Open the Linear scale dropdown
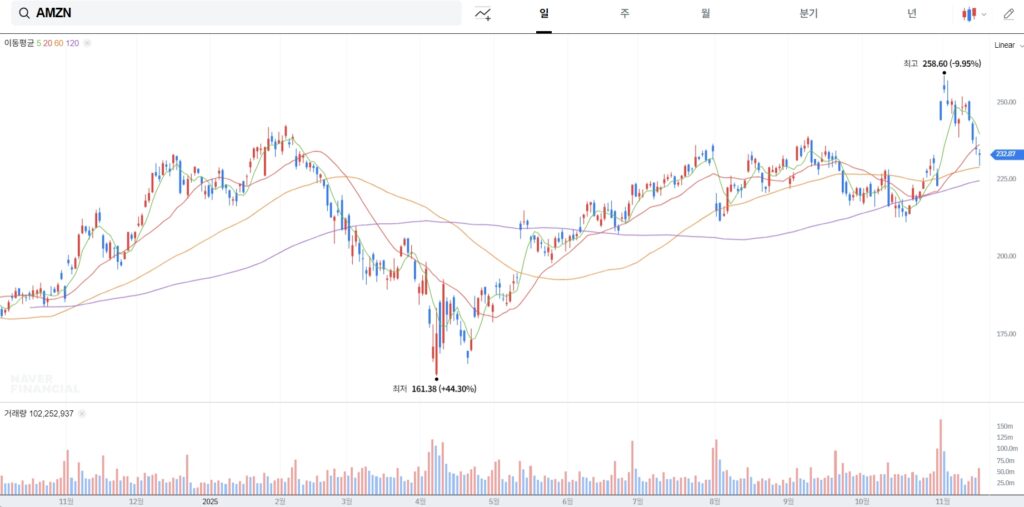 (1008, 45)
